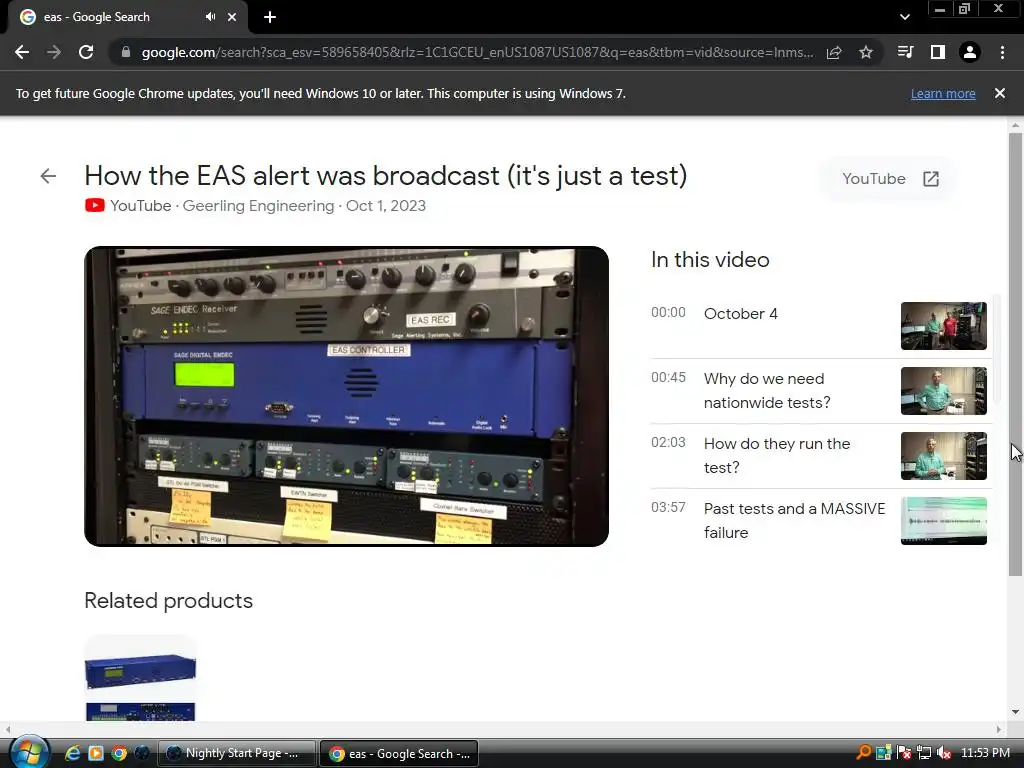
Task: Click the 02:03 chapter thumbnail
Action: click(x=944, y=456)
